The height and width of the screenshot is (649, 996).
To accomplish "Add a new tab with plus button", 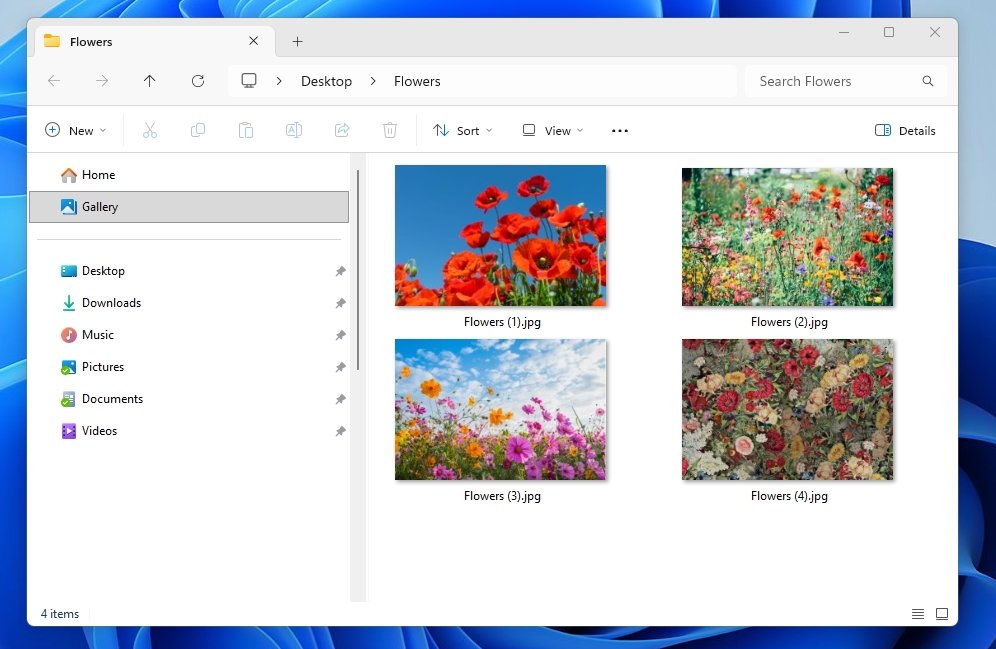I will (x=297, y=42).
